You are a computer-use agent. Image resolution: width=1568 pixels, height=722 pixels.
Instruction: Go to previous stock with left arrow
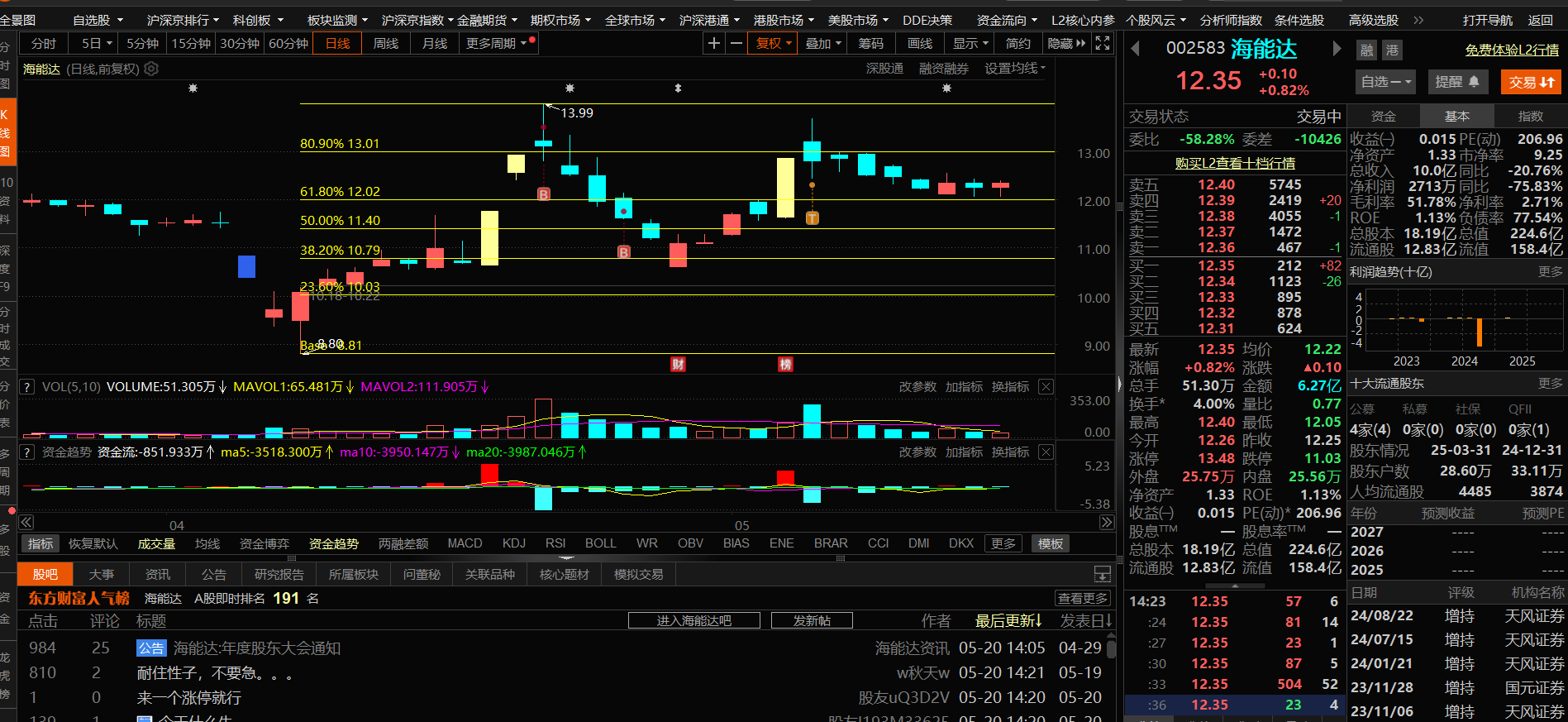tap(1136, 50)
